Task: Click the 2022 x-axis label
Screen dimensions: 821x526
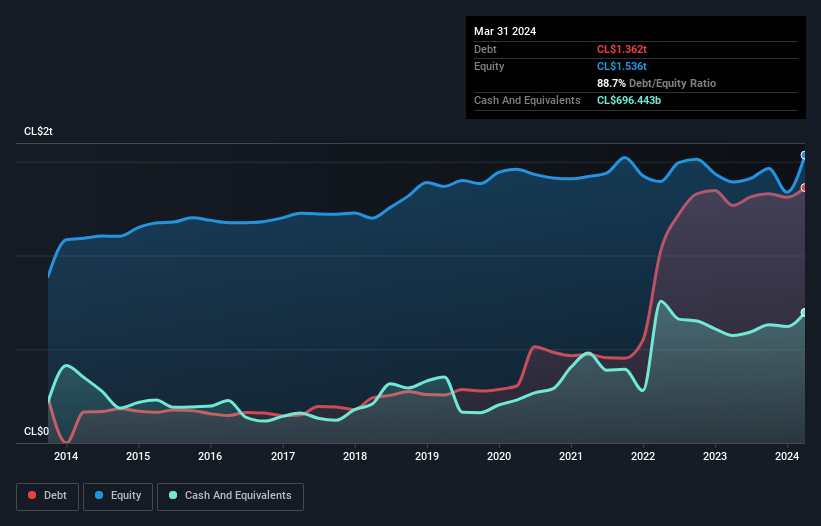Action: click(x=642, y=457)
